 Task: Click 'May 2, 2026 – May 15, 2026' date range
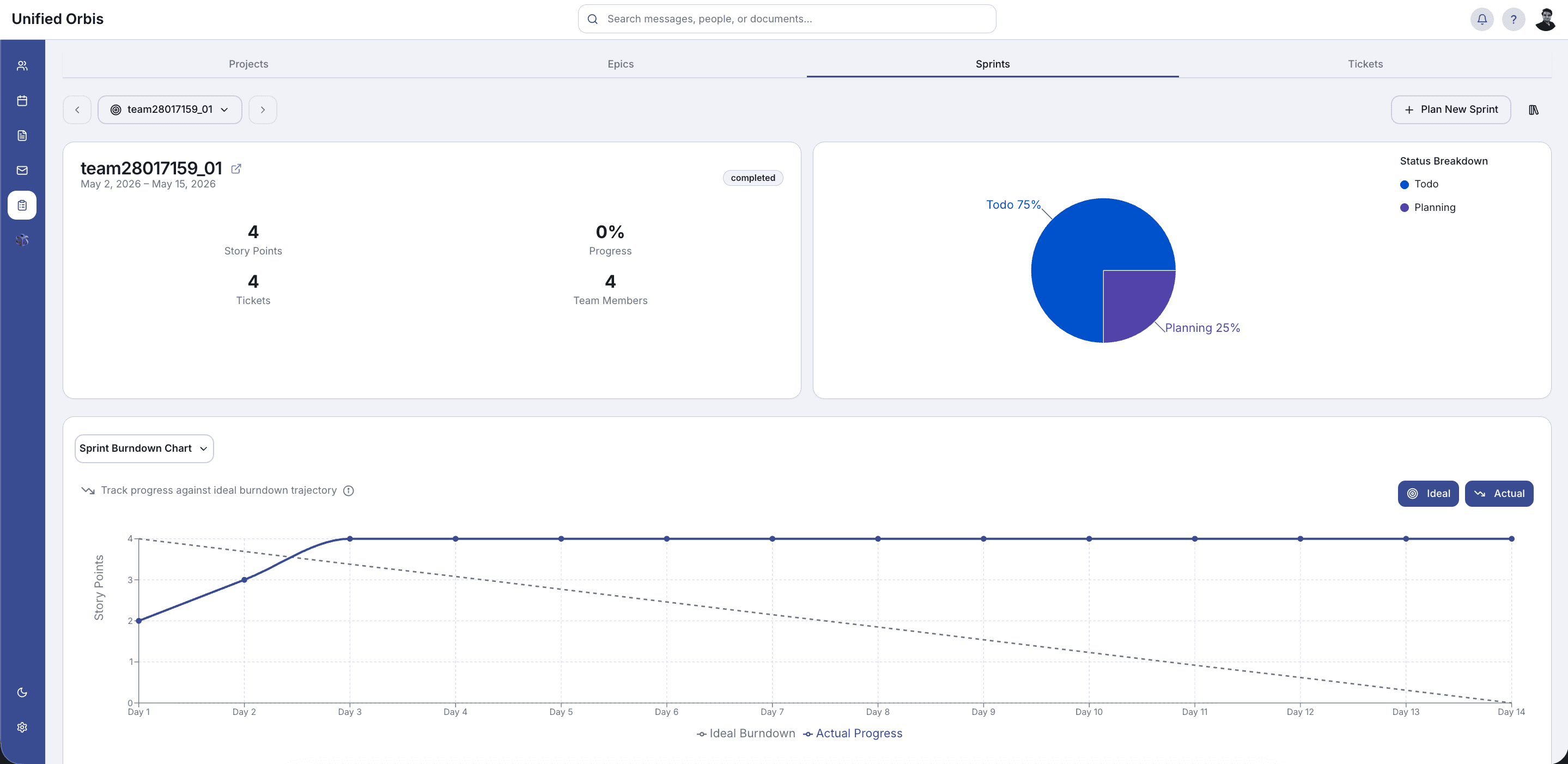point(148,184)
